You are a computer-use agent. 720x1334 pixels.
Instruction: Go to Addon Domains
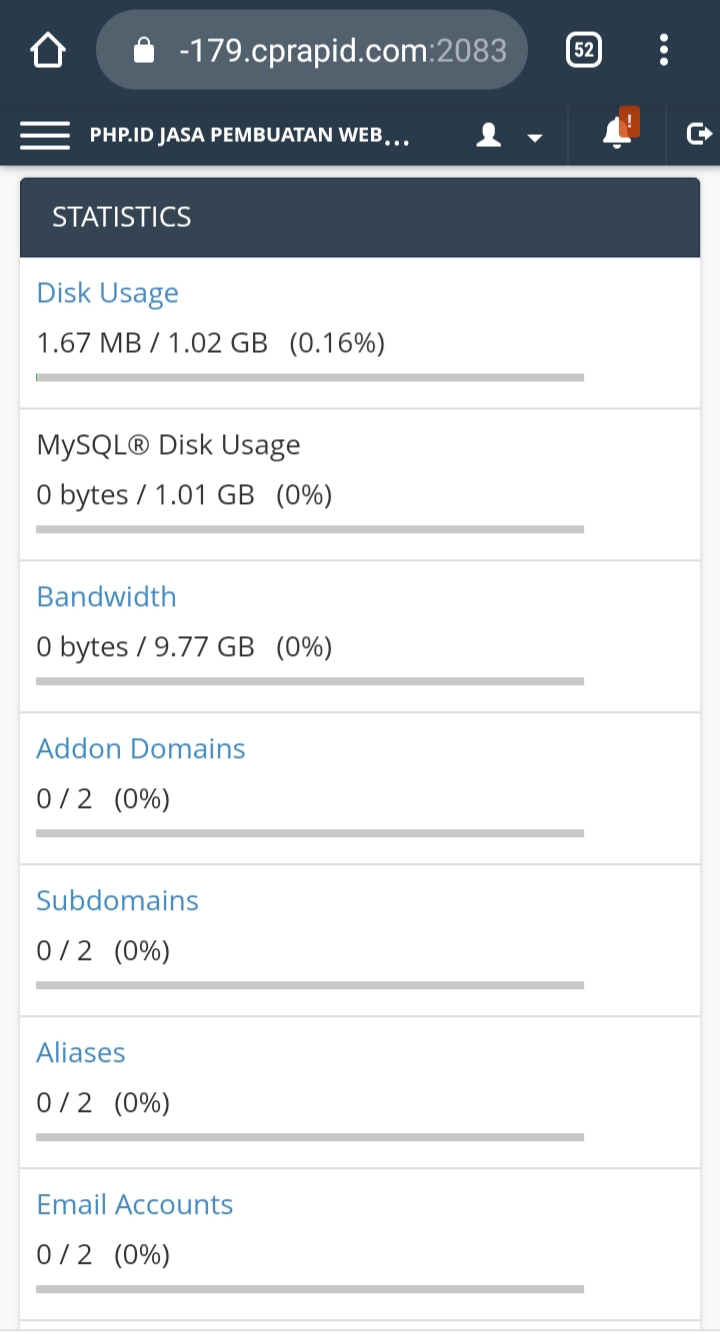pos(141,749)
